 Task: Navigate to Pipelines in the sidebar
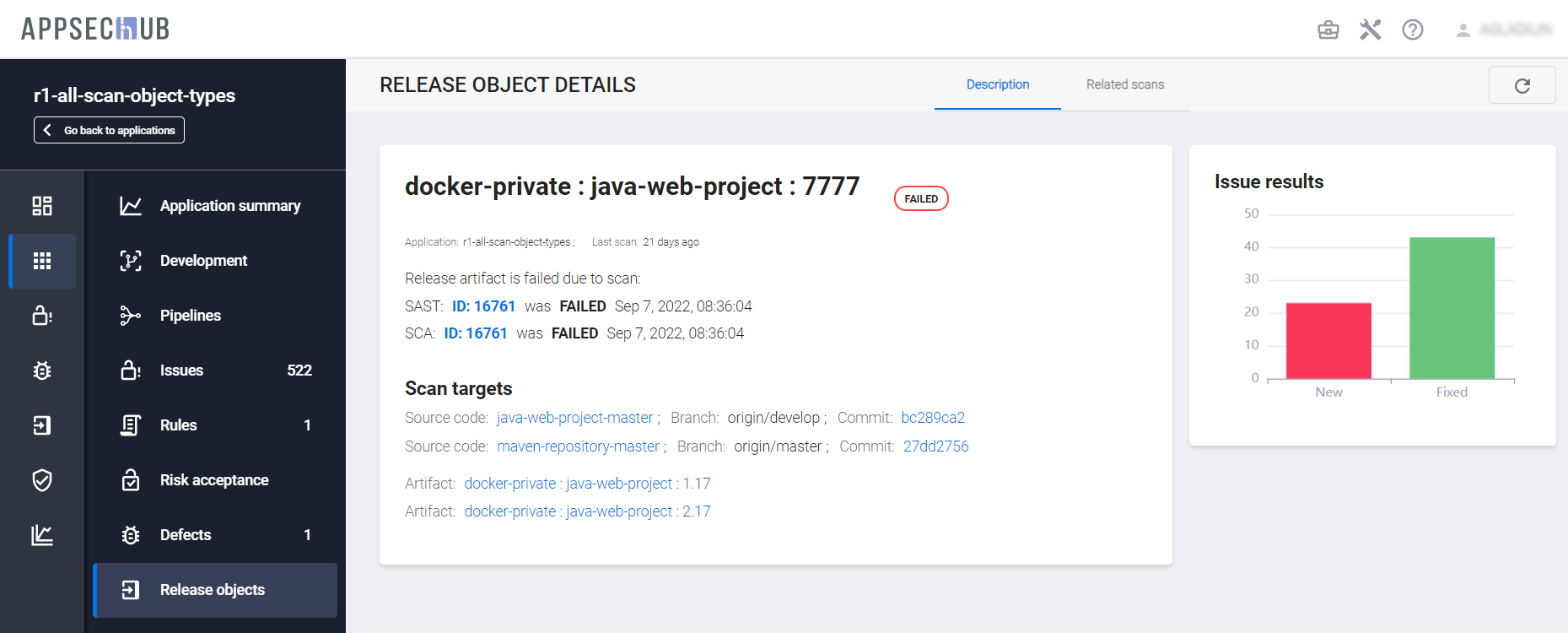pyautogui.click(x=191, y=316)
